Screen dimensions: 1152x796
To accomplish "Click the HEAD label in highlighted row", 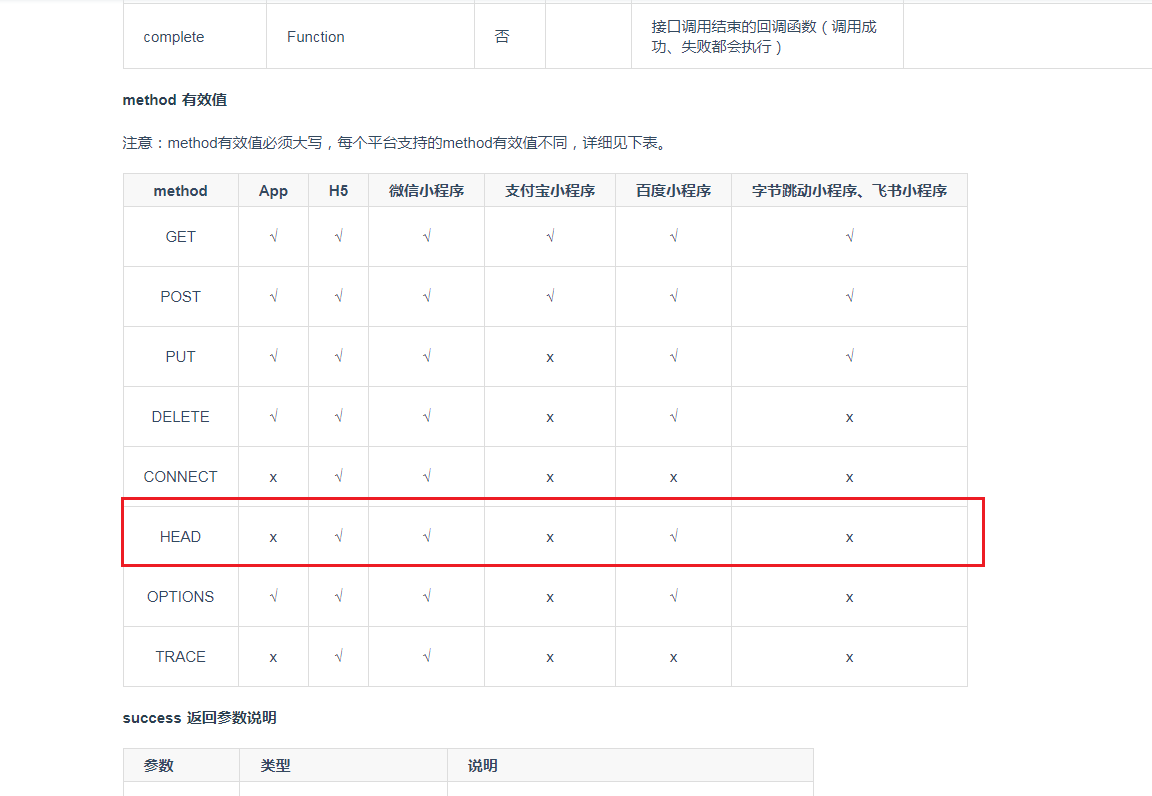I will (x=180, y=537).
